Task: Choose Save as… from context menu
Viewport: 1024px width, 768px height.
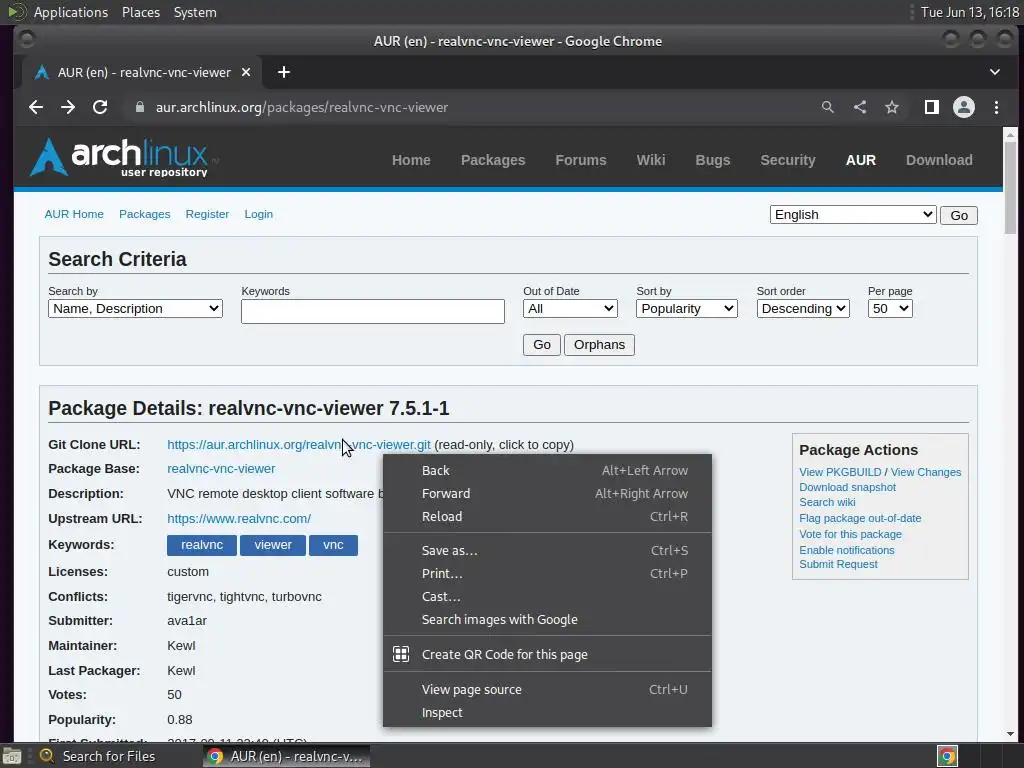Action: pyautogui.click(x=547, y=550)
